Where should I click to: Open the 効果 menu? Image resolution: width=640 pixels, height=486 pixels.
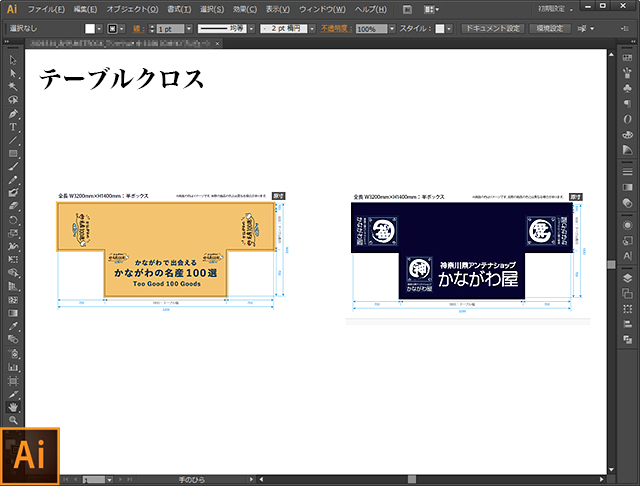(x=245, y=9)
